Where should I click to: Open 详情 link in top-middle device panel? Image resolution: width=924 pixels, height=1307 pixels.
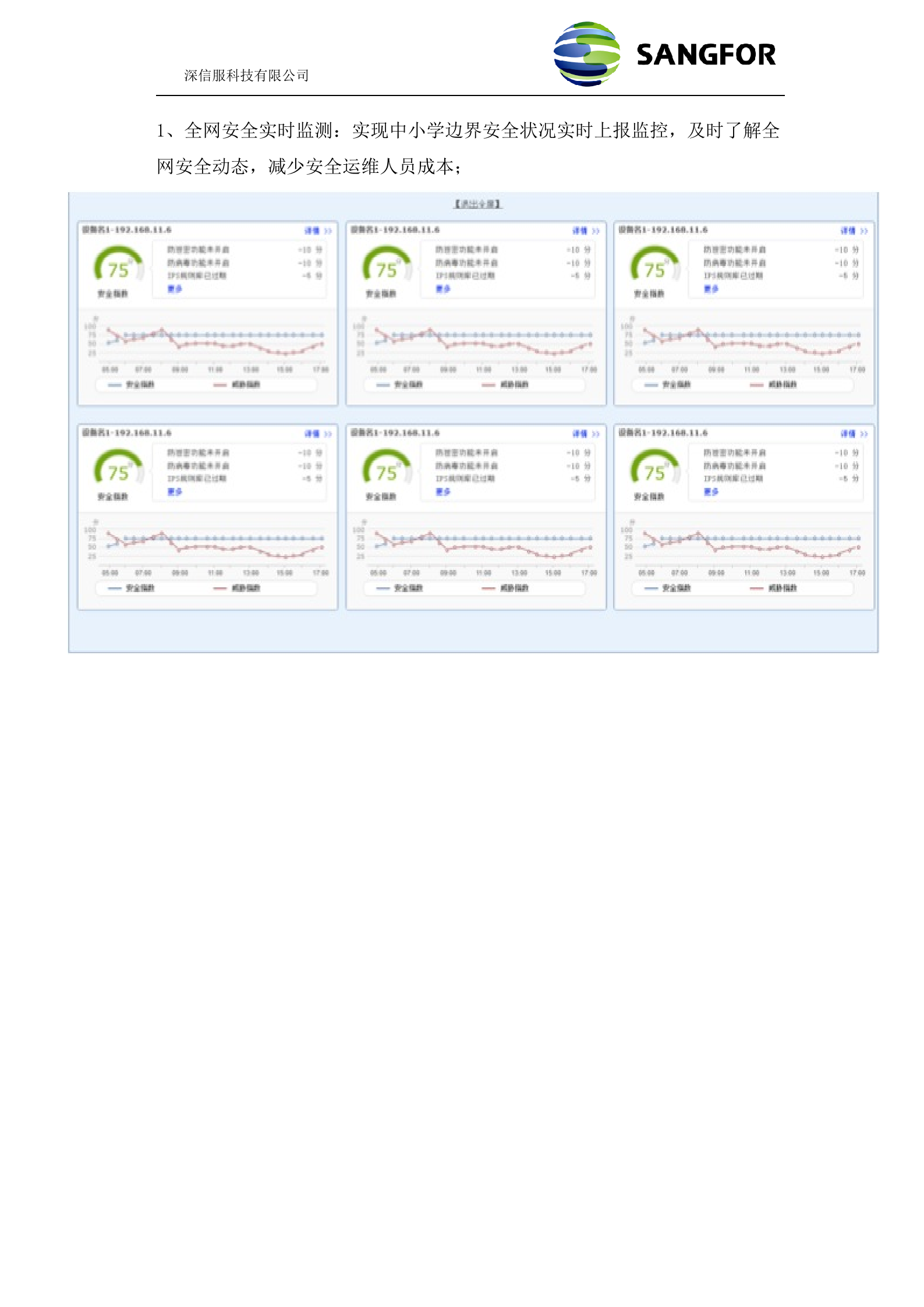coord(580,231)
